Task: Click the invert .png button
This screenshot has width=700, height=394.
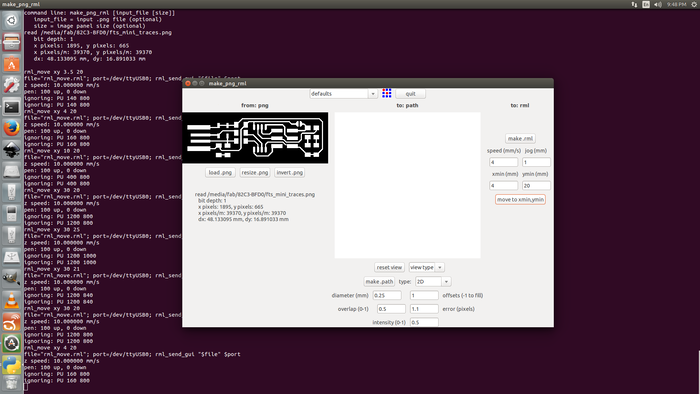Action: (x=290, y=172)
